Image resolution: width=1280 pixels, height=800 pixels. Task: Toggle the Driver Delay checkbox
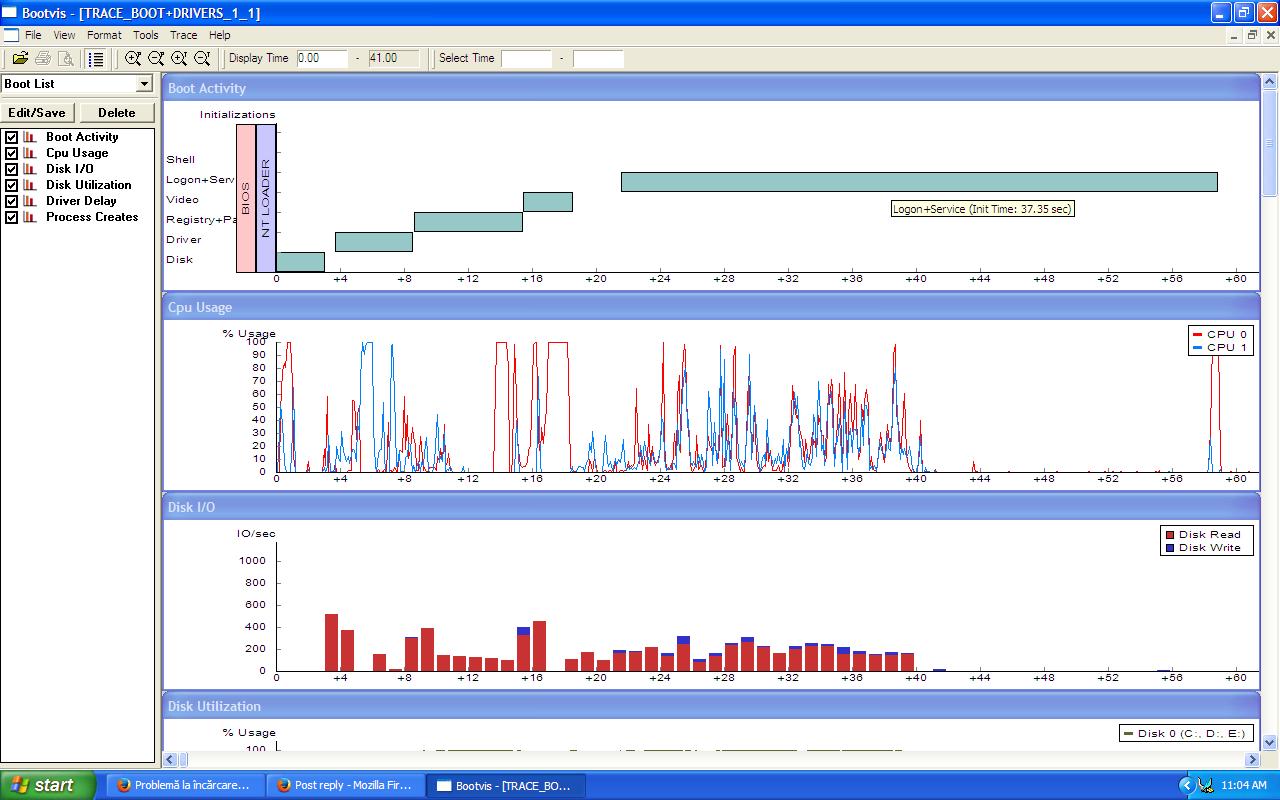[x=12, y=201]
